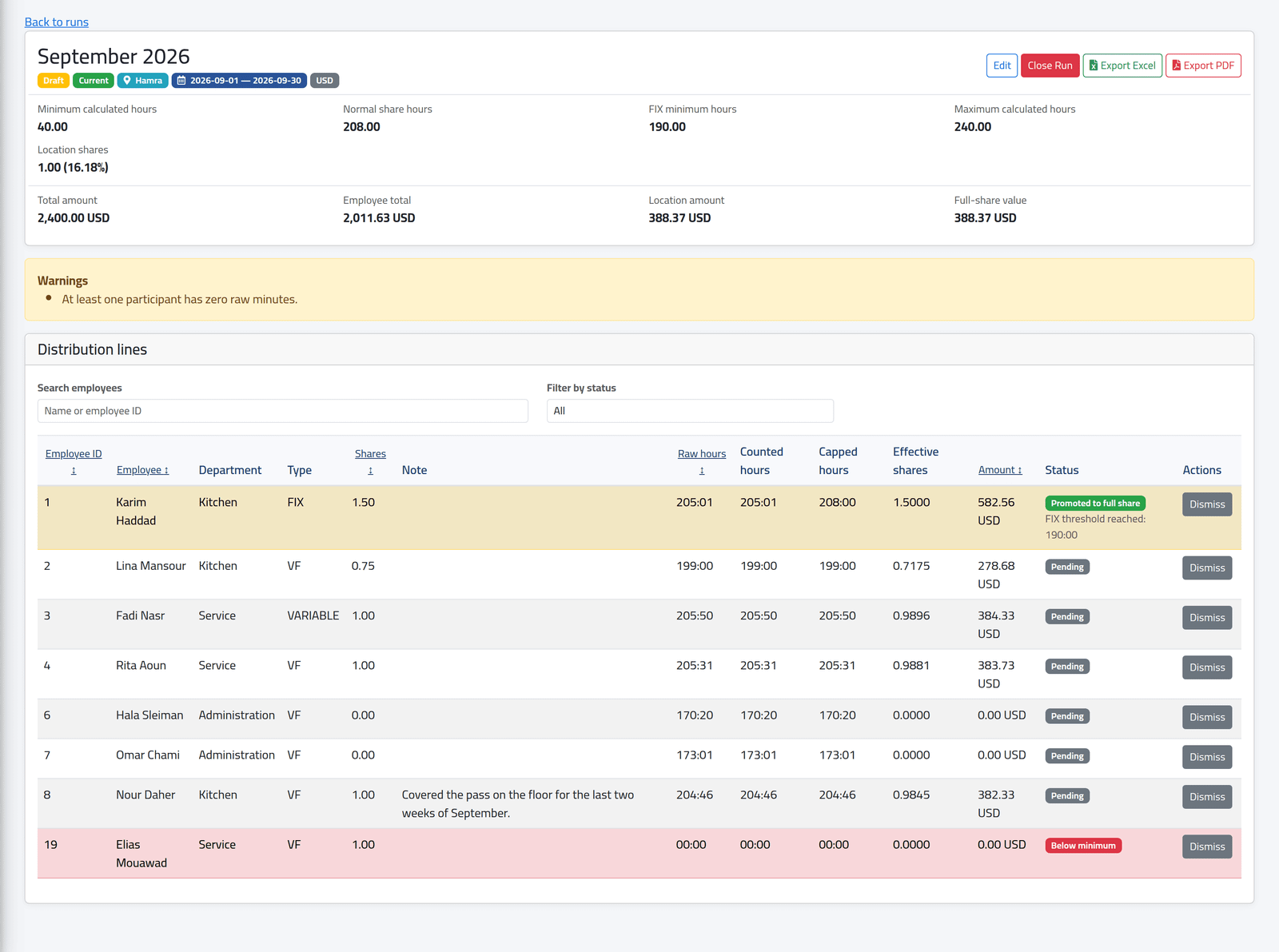Sort table by Amount column
This screenshot has height=952, width=1279.
click(x=1000, y=470)
